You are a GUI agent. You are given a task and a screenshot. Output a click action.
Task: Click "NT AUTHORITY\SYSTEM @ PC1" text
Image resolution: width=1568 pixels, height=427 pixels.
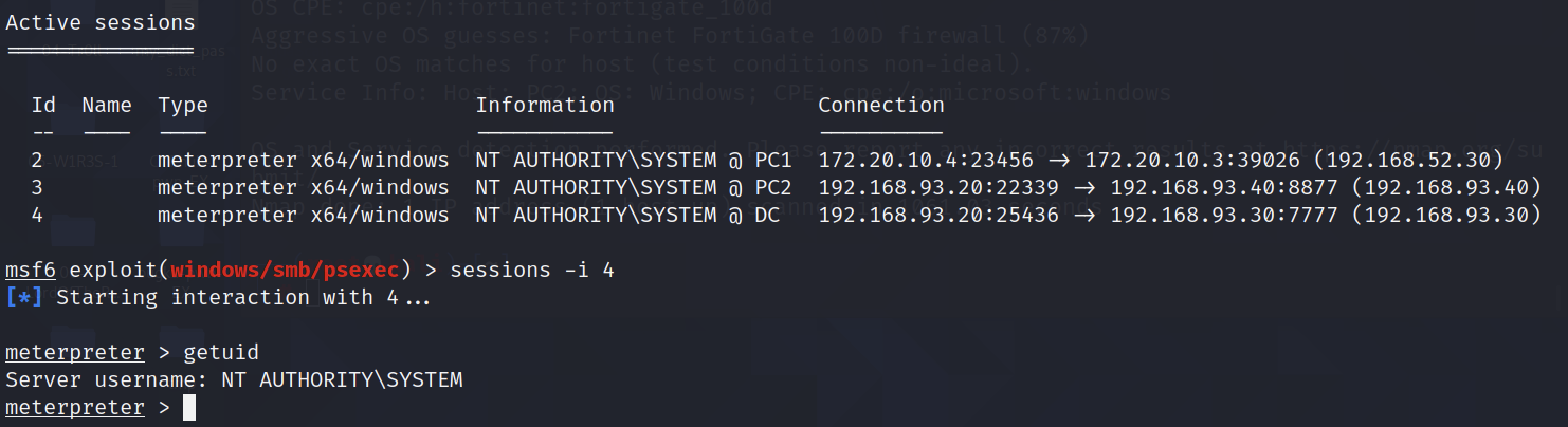(633, 160)
